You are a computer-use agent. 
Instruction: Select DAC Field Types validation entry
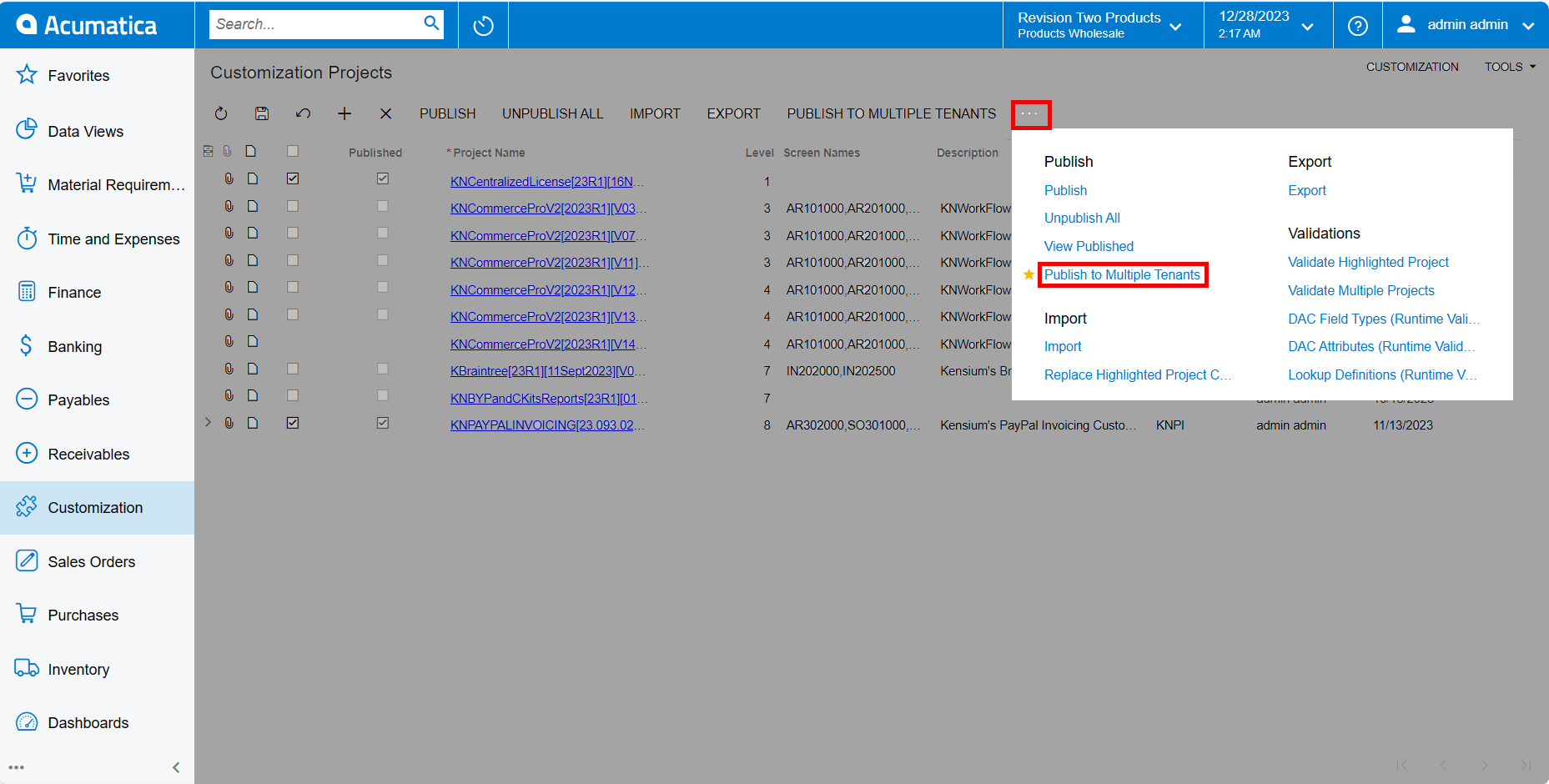pyautogui.click(x=1383, y=319)
